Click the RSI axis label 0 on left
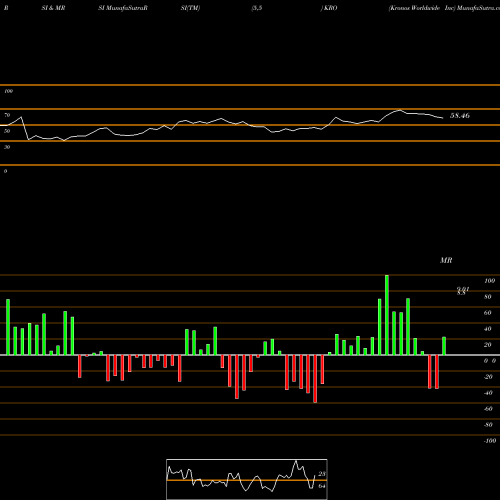500x500 pixels. click(x=5, y=171)
